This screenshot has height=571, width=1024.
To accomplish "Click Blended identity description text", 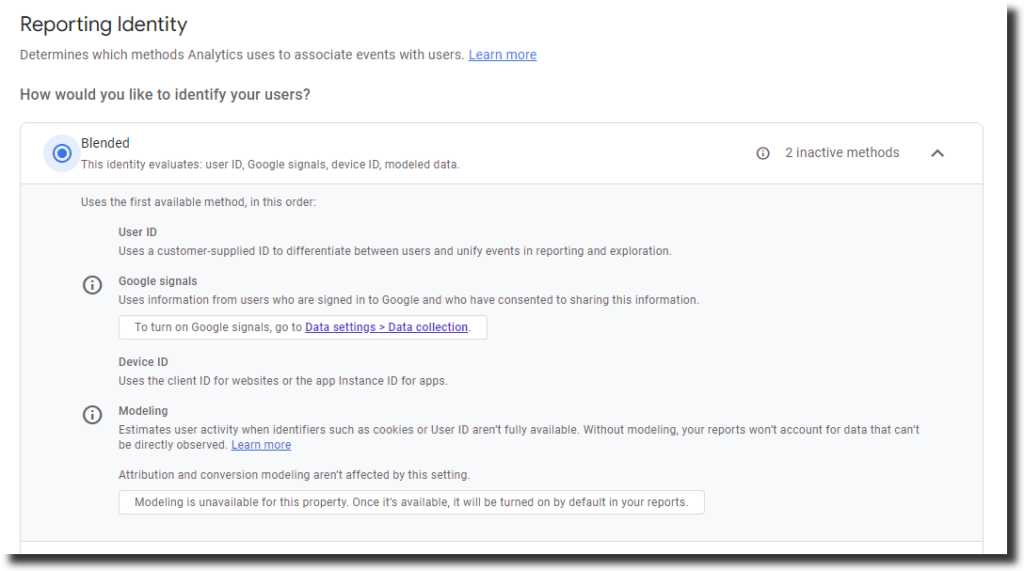I will tap(270, 164).
